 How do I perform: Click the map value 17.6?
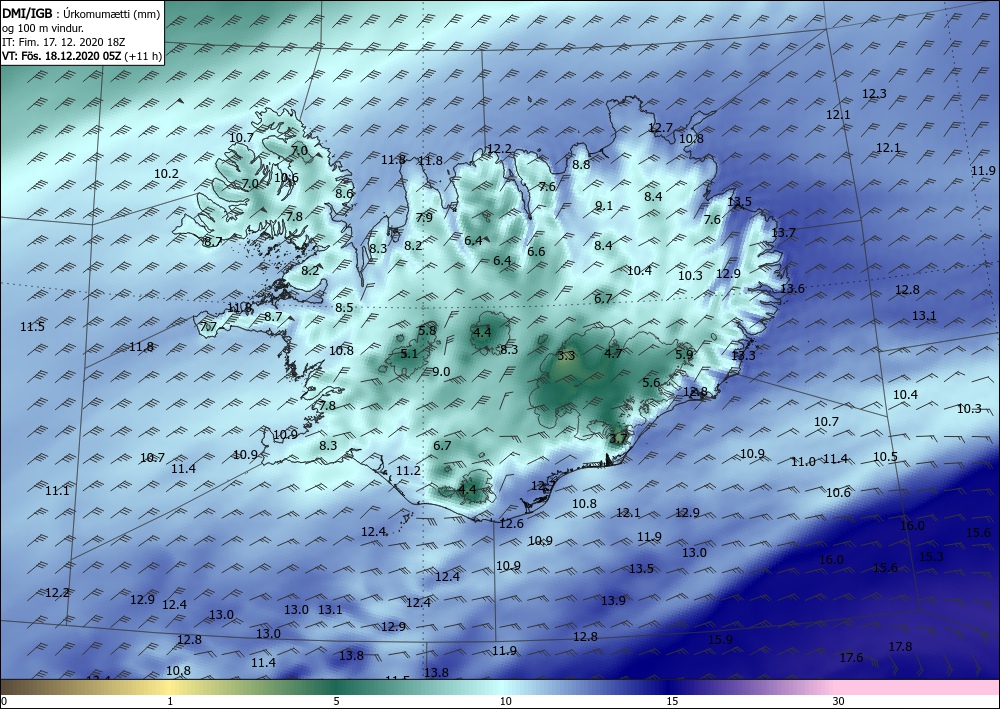point(851,657)
